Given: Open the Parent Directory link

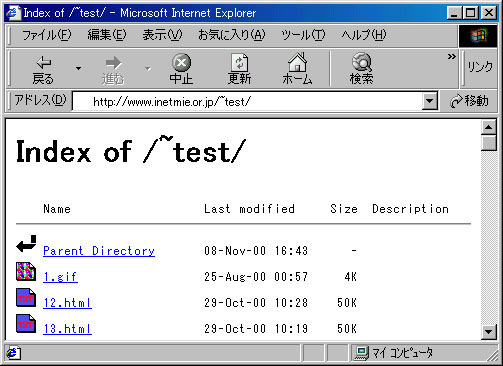Looking at the screenshot, I should [x=99, y=251].
